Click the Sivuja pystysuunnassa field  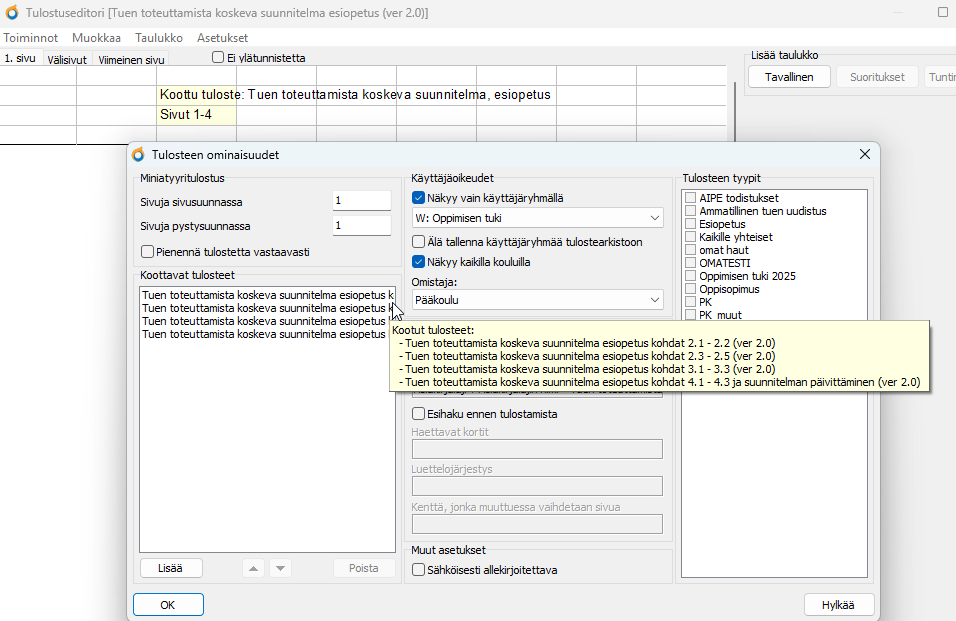[362, 225]
